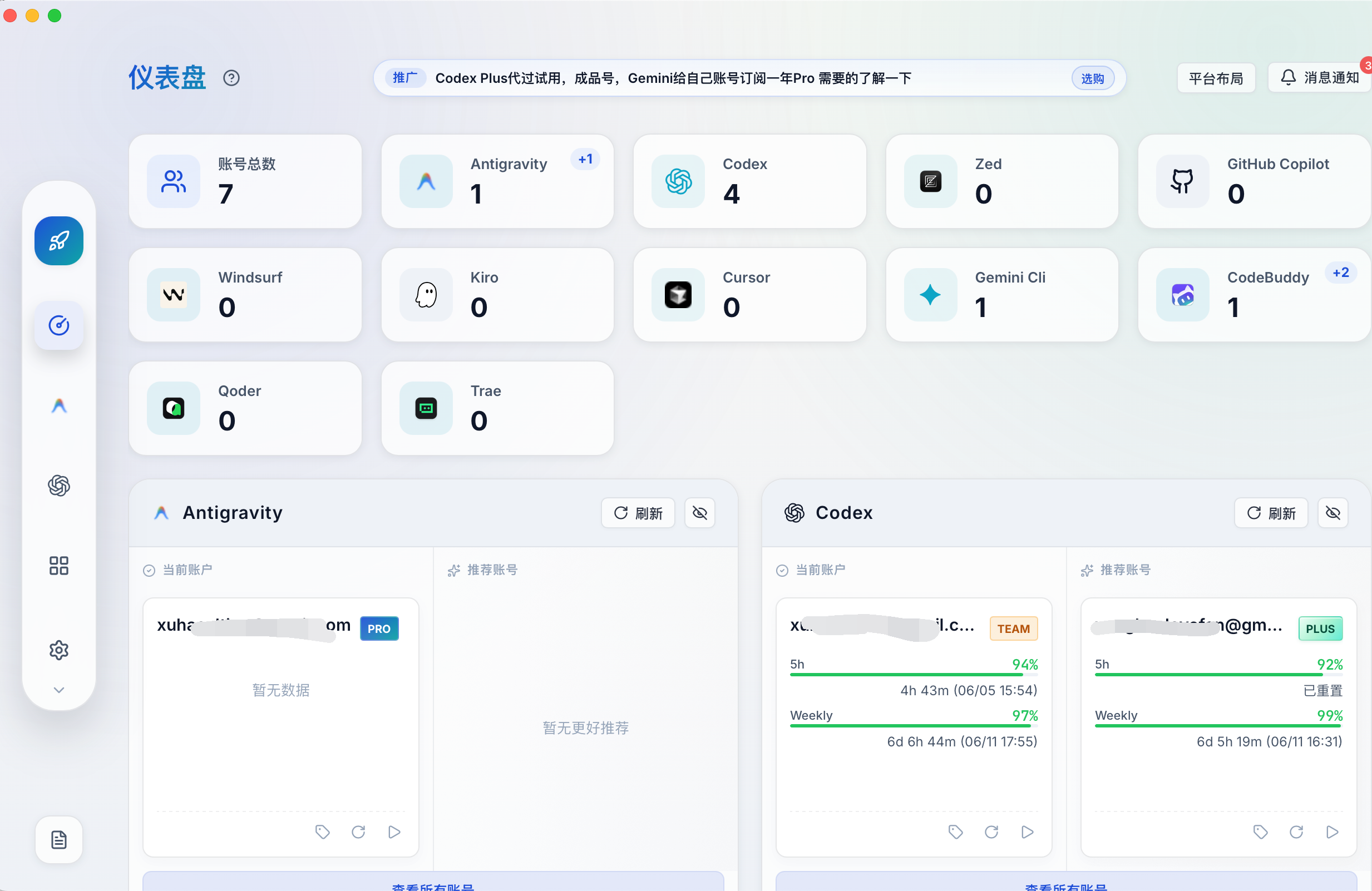Open the Windsurf count card

pyautogui.click(x=245, y=295)
